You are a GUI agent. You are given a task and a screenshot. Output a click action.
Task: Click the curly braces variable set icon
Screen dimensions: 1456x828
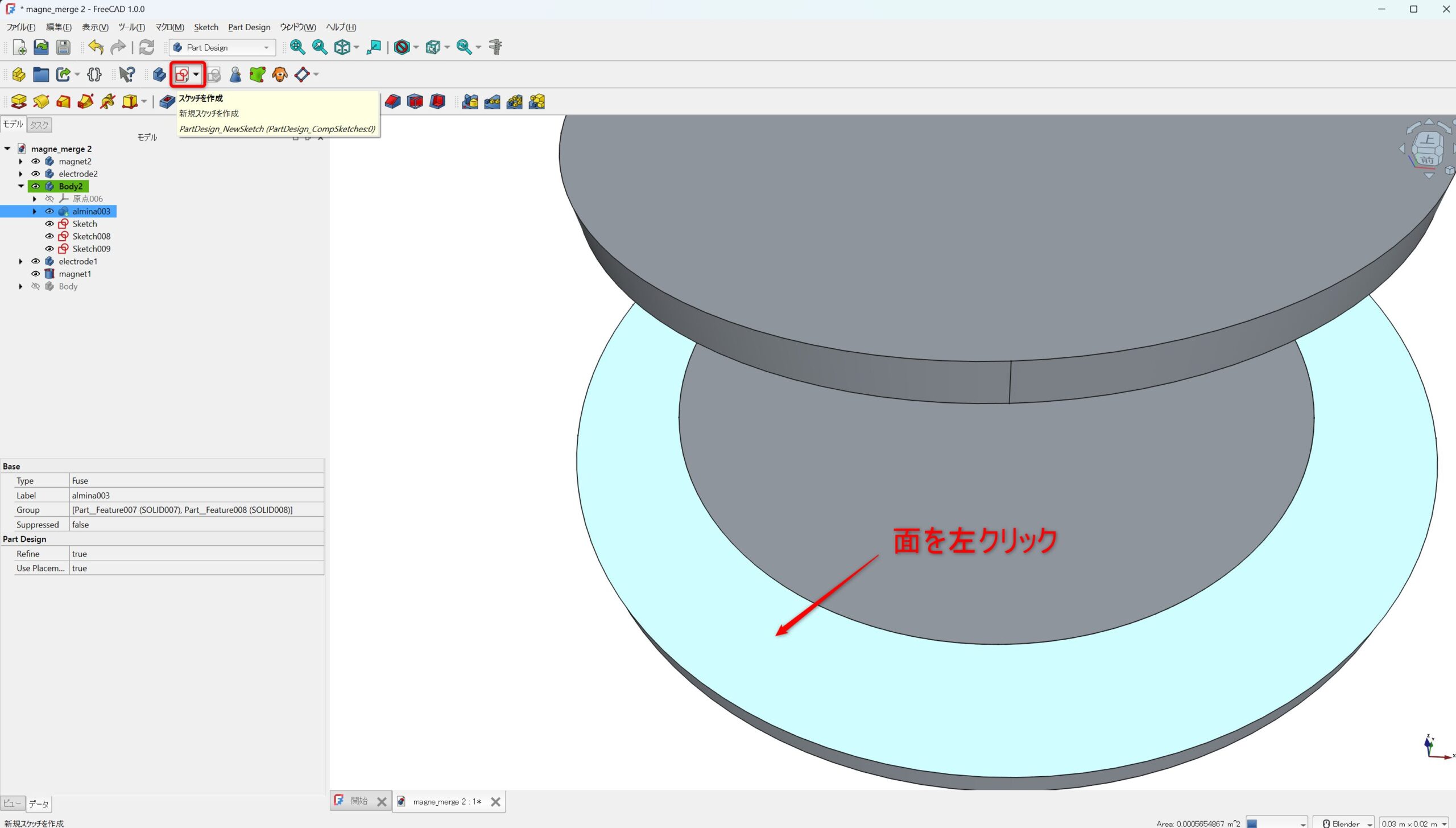(94, 75)
